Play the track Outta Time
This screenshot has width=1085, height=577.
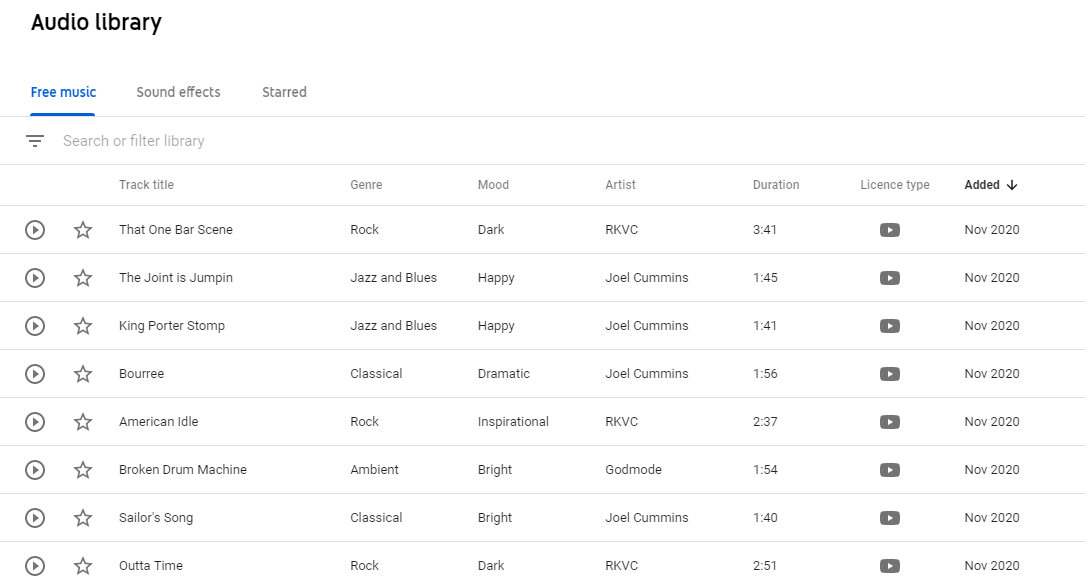coord(35,565)
